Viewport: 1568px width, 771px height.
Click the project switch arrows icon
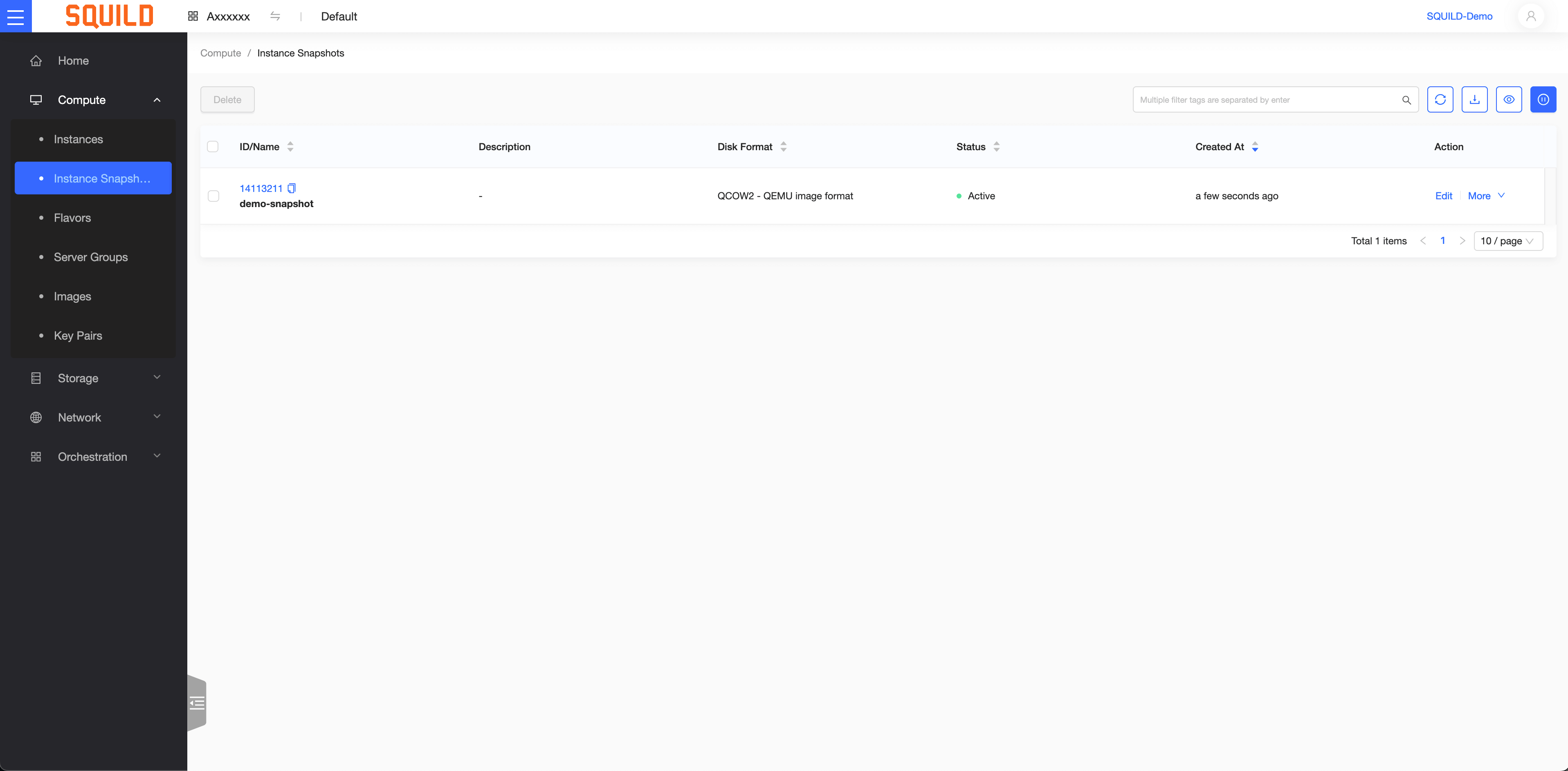[275, 16]
